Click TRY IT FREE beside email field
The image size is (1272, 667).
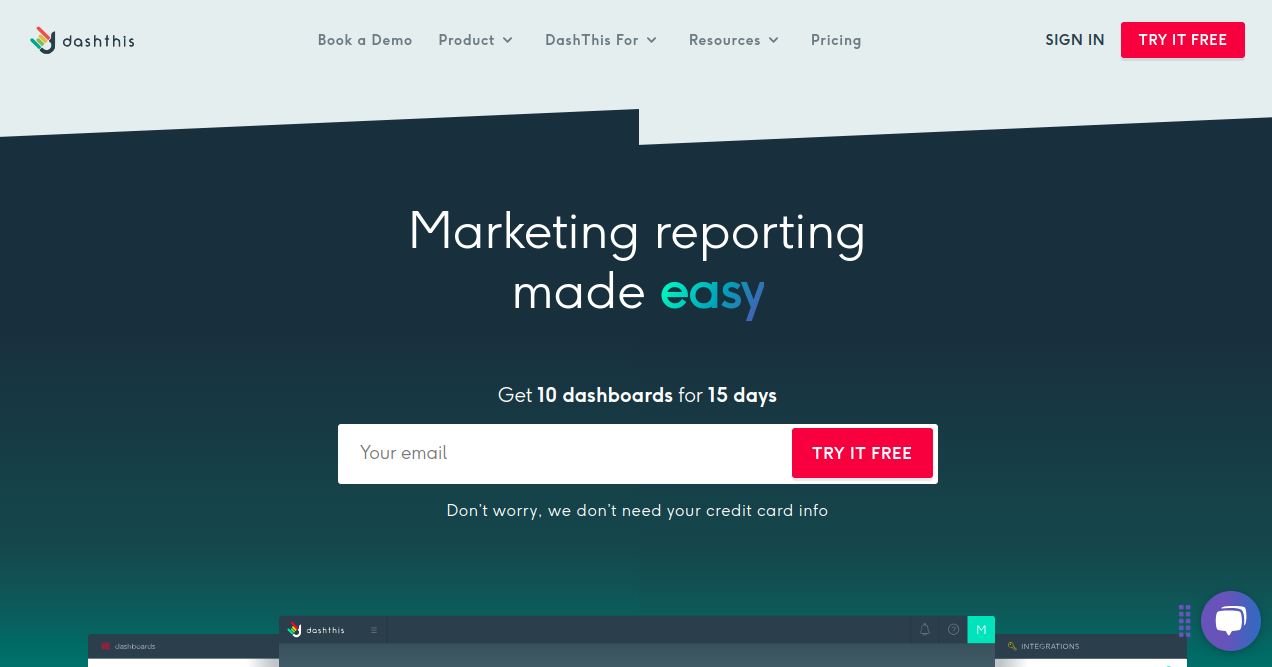(862, 453)
